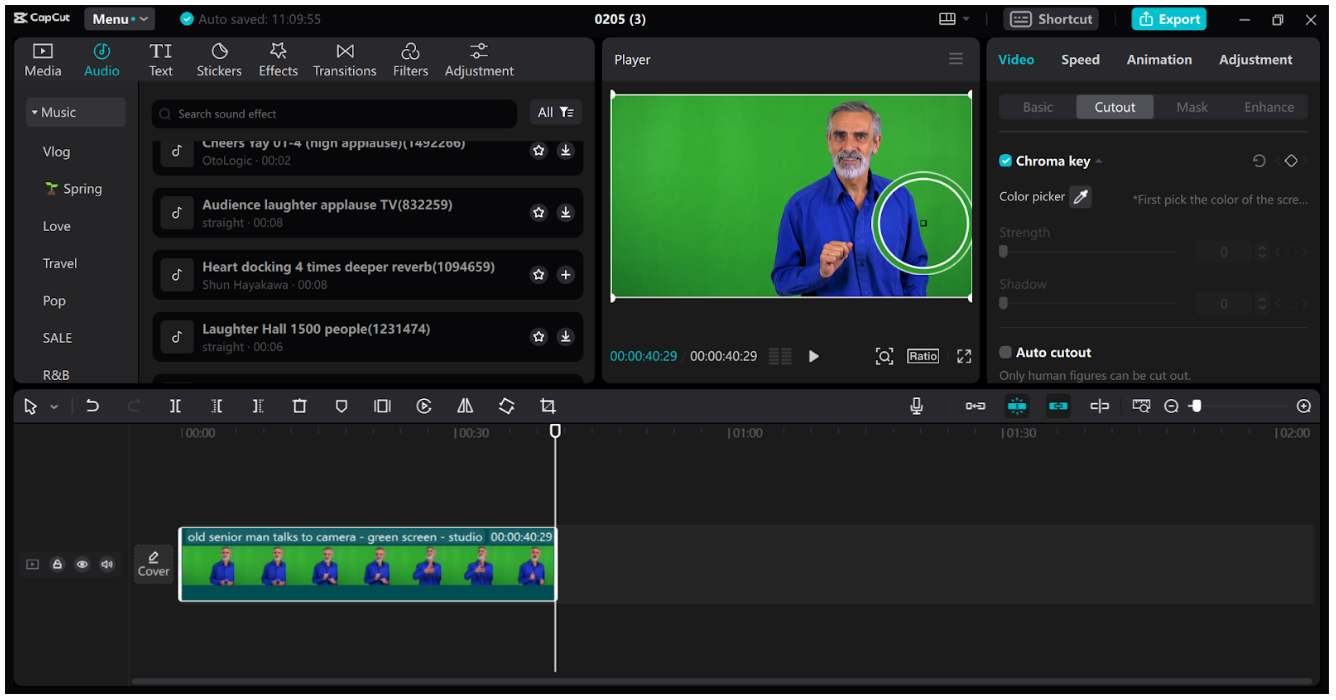Viewport: 1336px width, 700px height.
Task: Switch to the Media tab
Action: click(43, 60)
